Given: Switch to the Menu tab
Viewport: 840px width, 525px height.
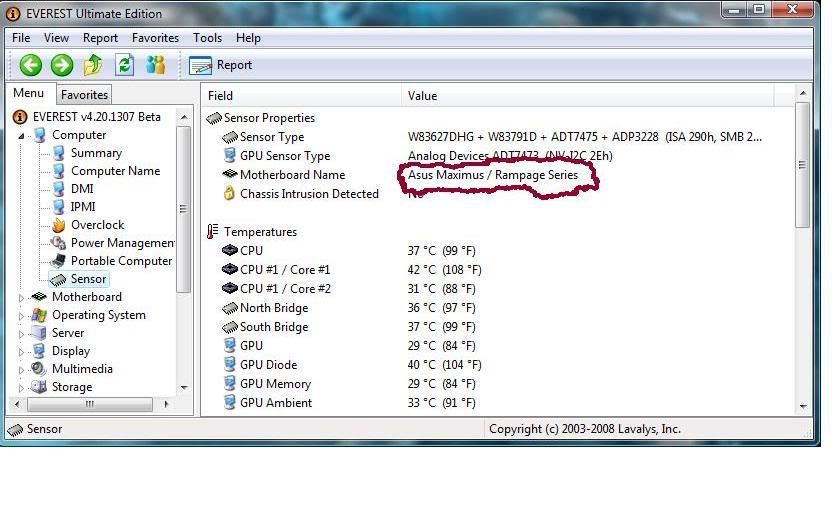Looking at the screenshot, I should pos(29,93).
